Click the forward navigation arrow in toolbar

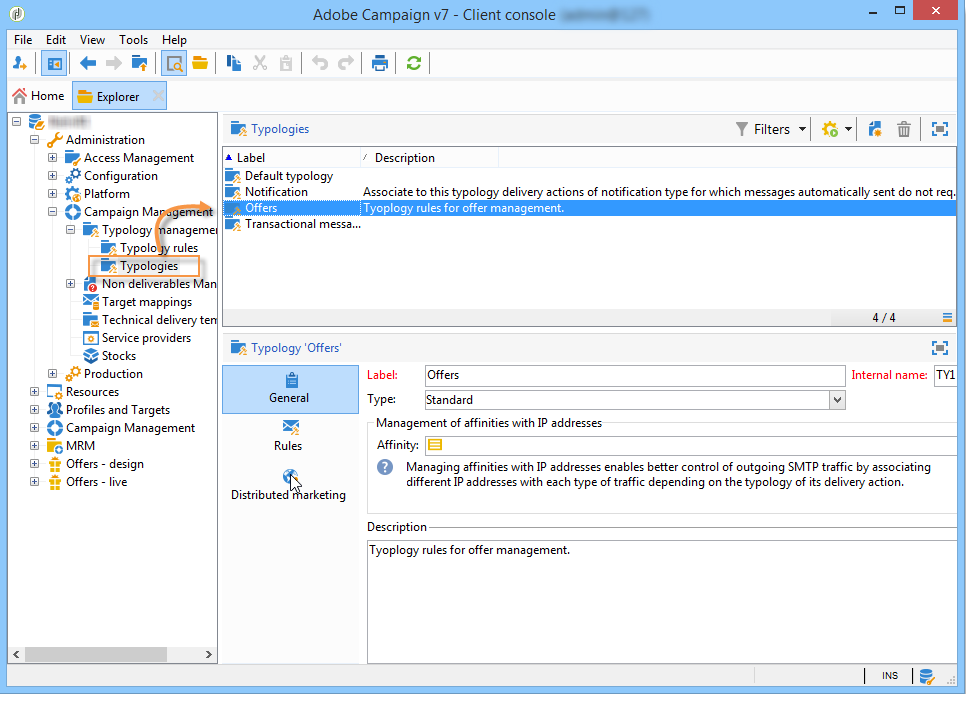click(114, 63)
